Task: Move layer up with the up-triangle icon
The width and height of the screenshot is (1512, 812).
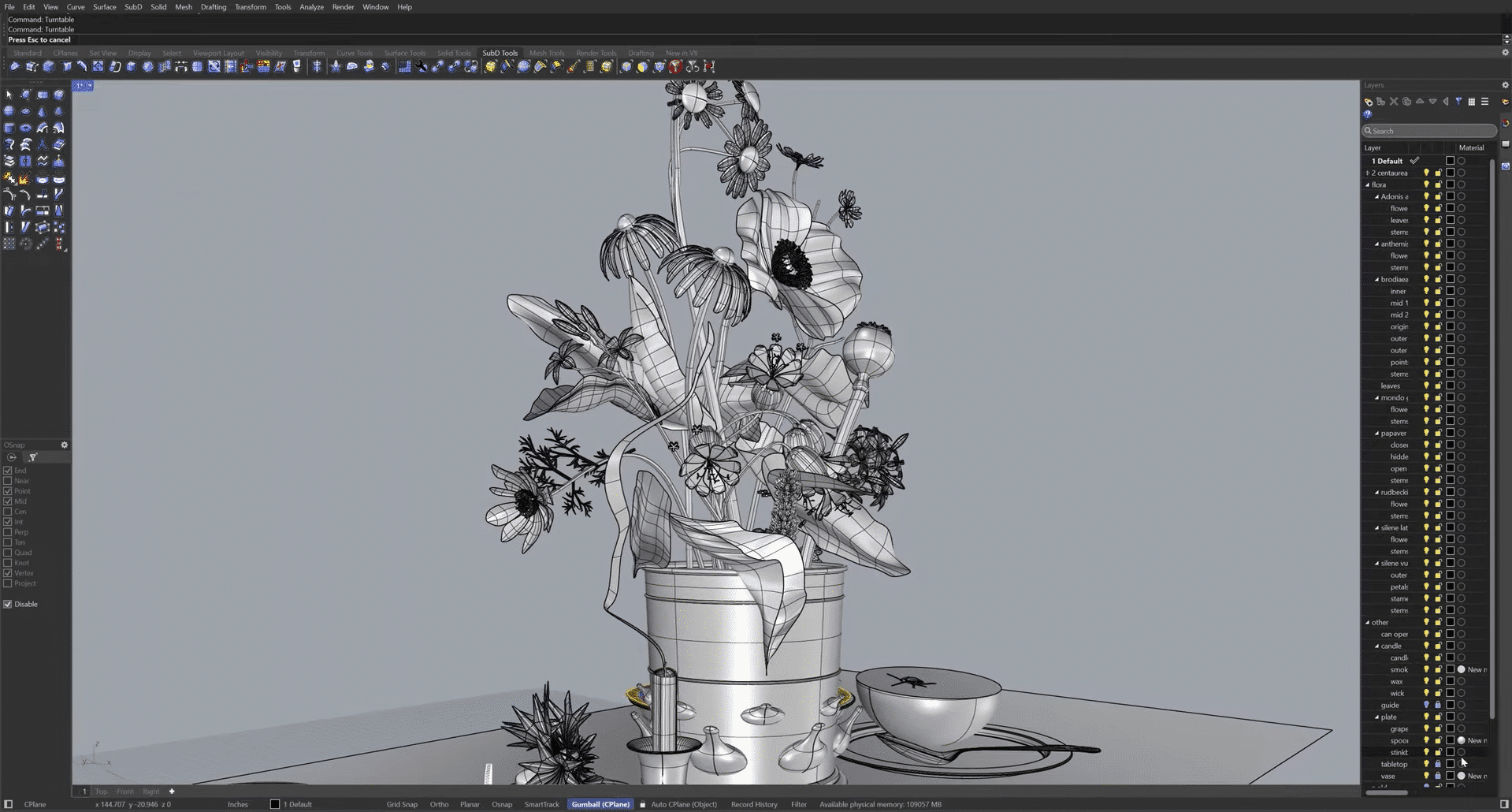Action: pyautogui.click(x=1420, y=102)
